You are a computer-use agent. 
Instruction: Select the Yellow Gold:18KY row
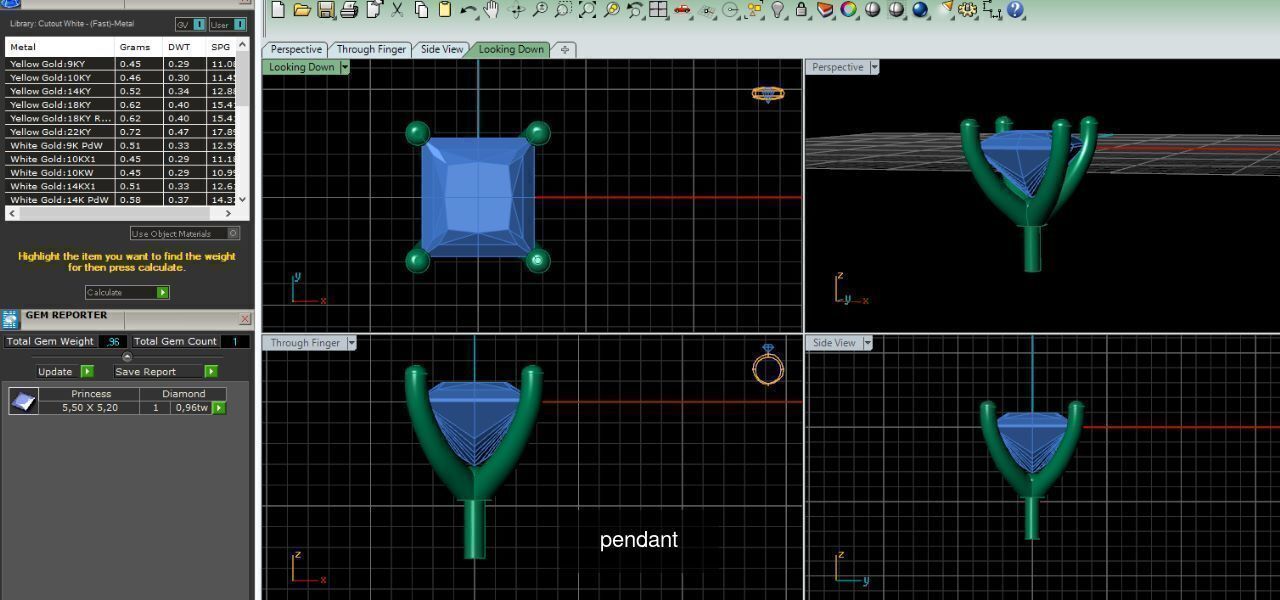[x=121, y=104]
